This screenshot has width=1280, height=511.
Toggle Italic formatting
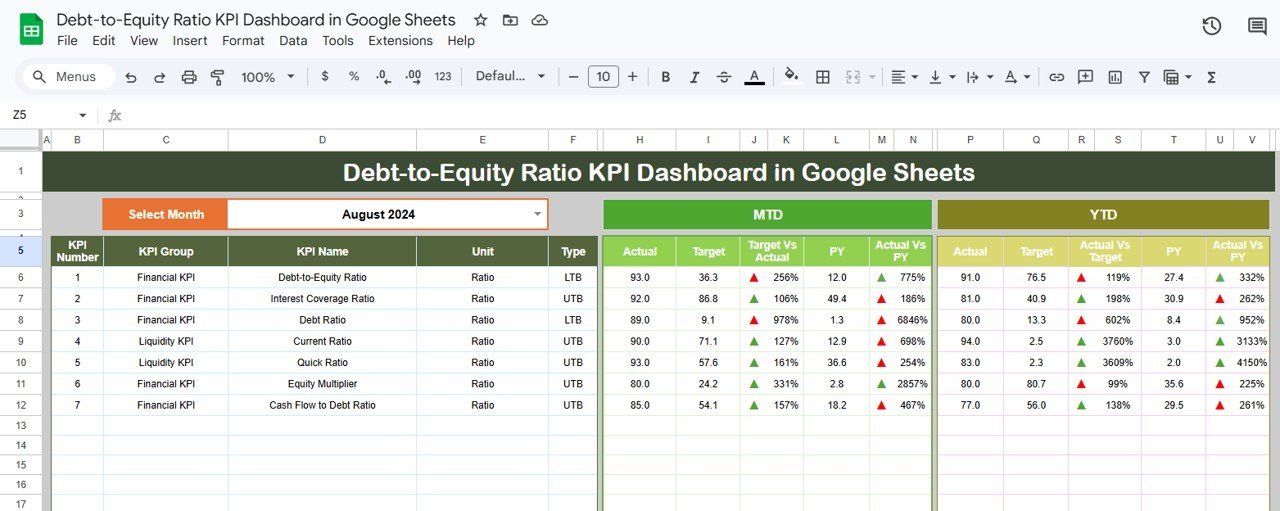click(695, 77)
